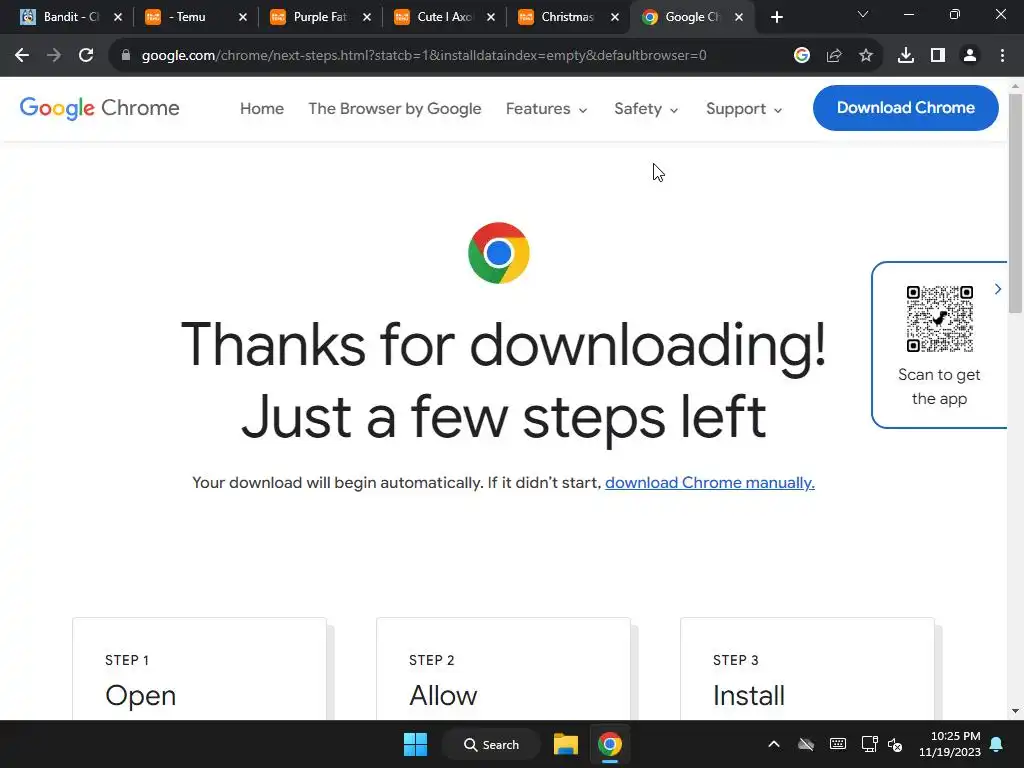Click the touch keyboard tray icon
1024x768 pixels.
838,744
